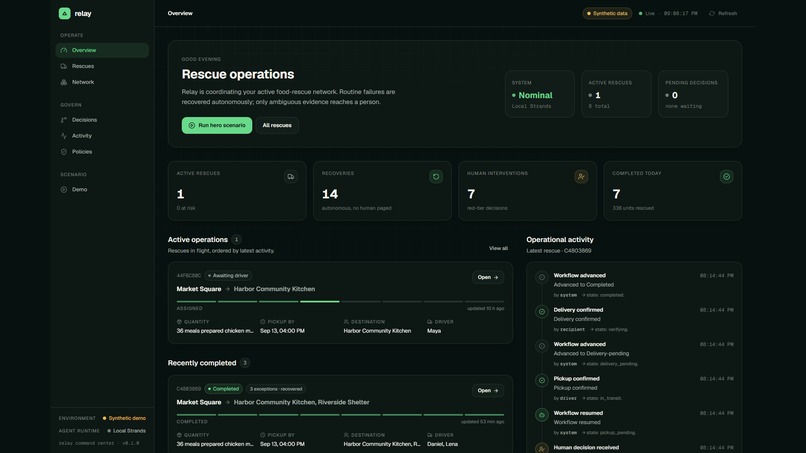Click the Live status indicator
Screen dimensions: 806x453
[647, 13]
